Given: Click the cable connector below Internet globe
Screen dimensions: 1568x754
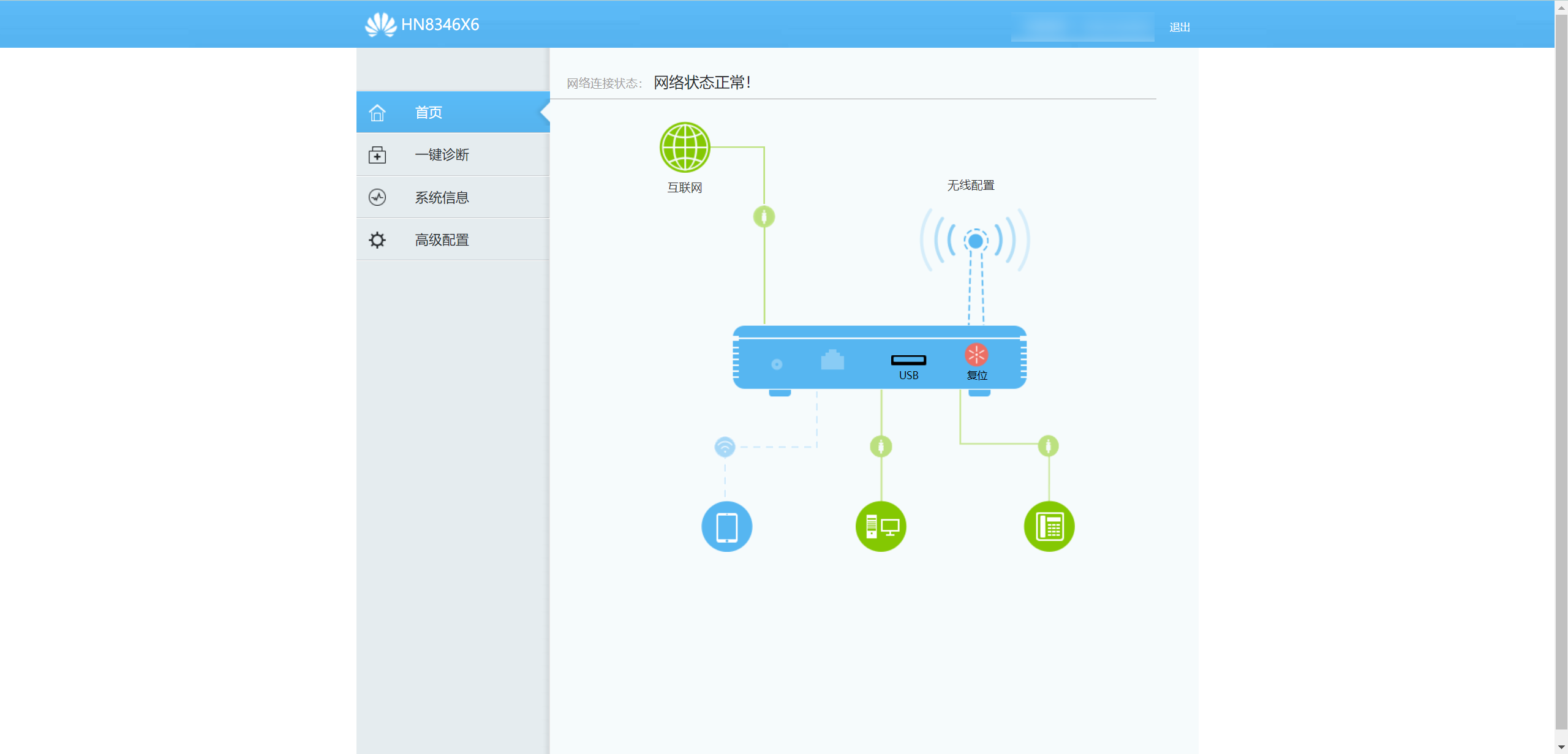Looking at the screenshot, I should pyautogui.click(x=764, y=217).
